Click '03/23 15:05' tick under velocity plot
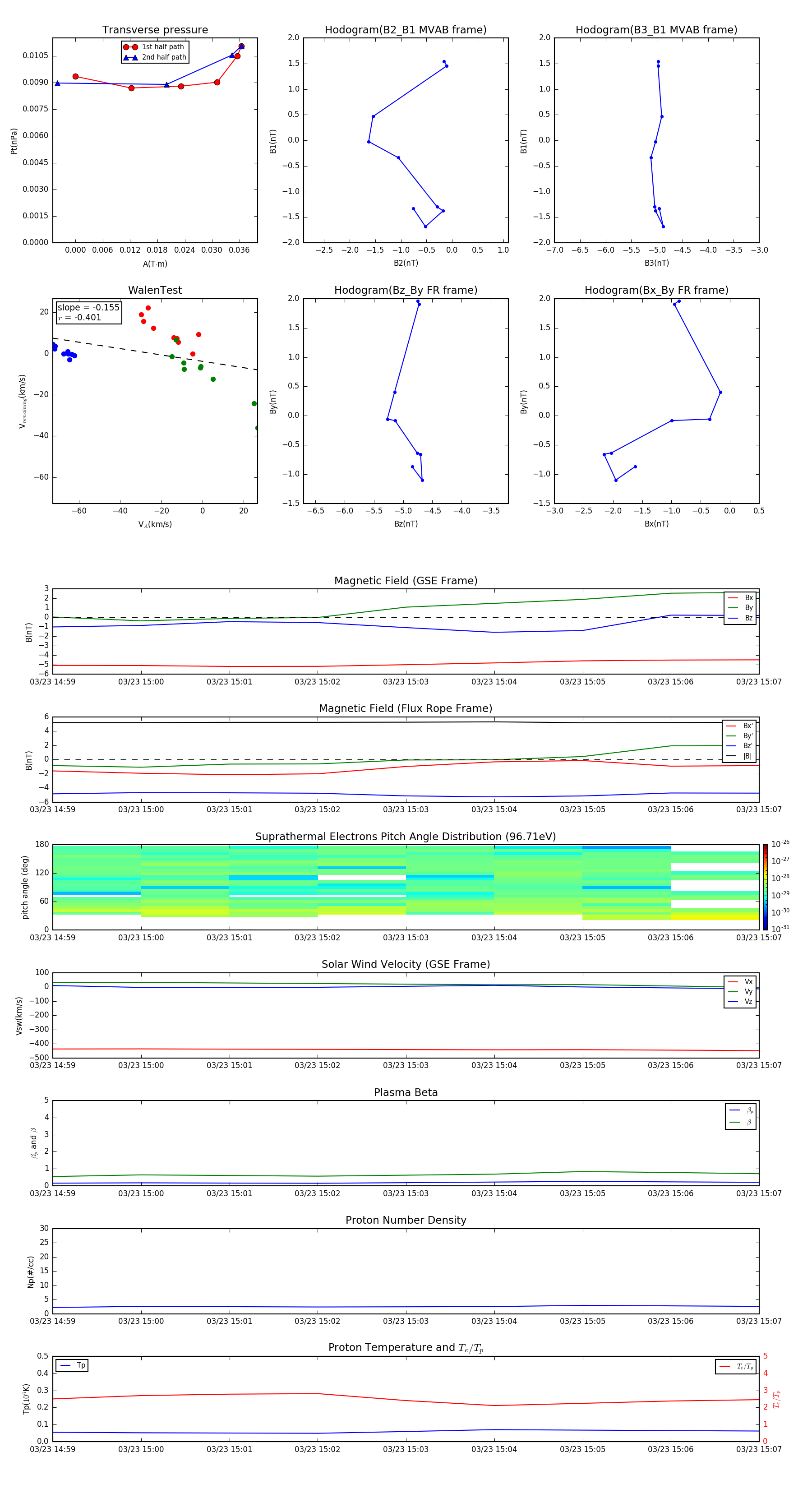812x1489 pixels. 582,1065
